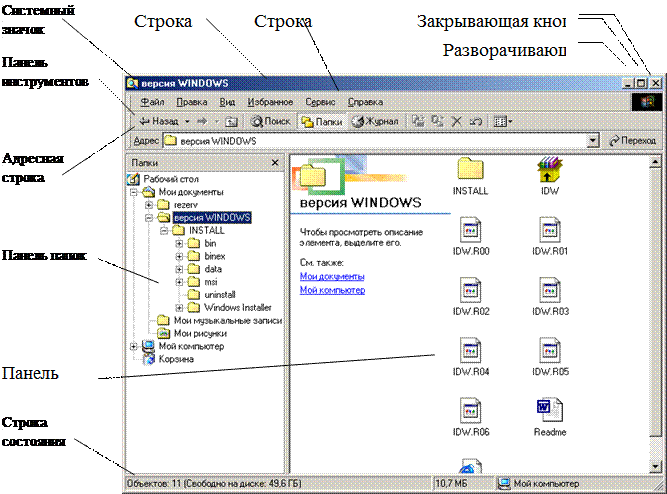
Task: Expand the msi folder node
Action: tap(179, 282)
